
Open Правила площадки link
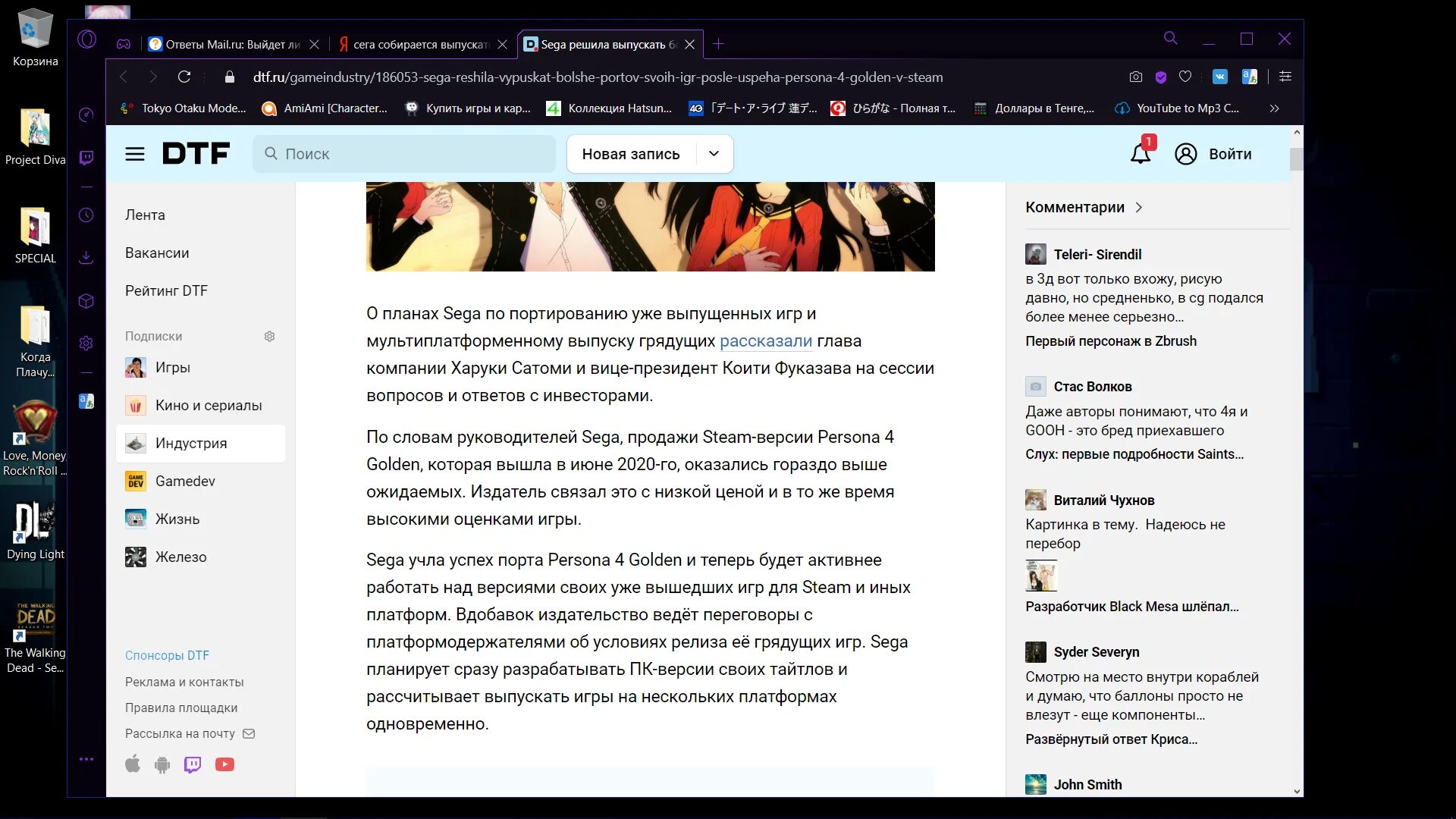click(x=181, y=708)
